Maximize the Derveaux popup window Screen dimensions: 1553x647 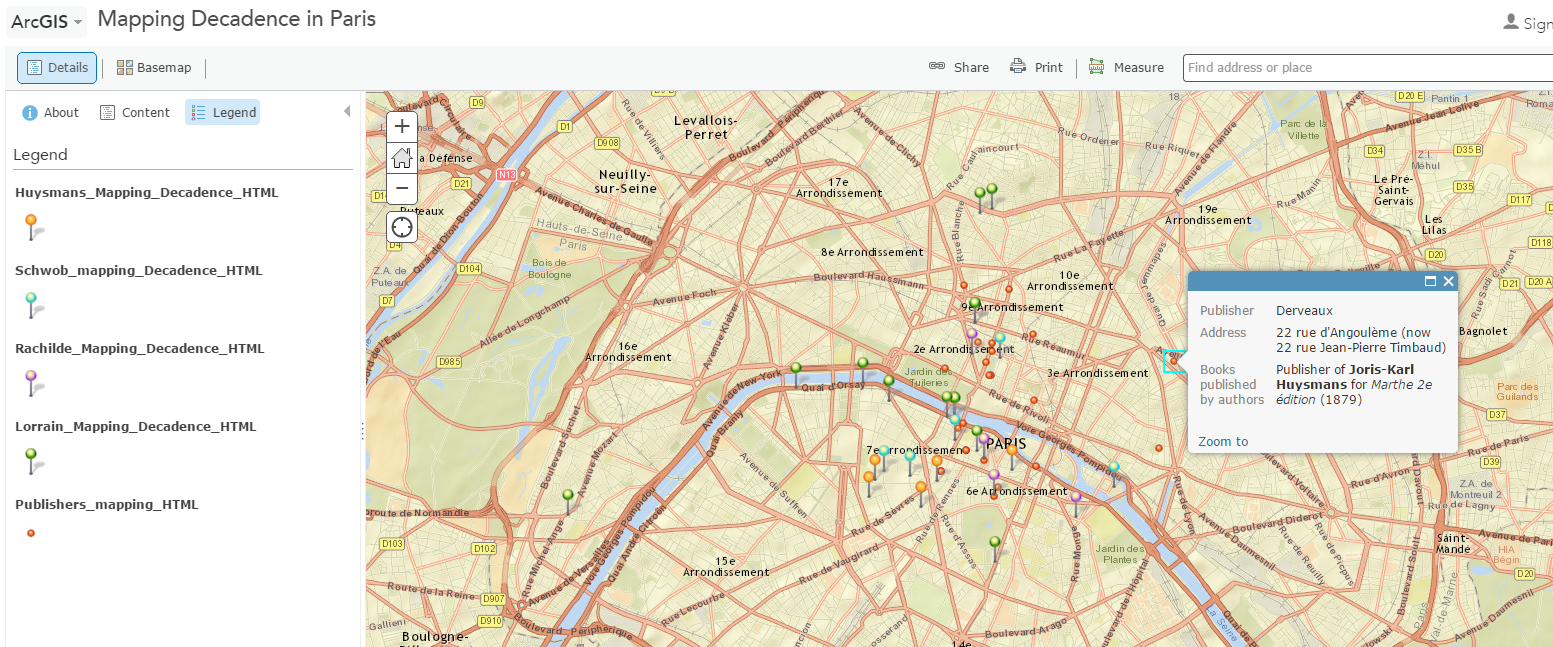pyautogui.click(x=1430, y=282)
